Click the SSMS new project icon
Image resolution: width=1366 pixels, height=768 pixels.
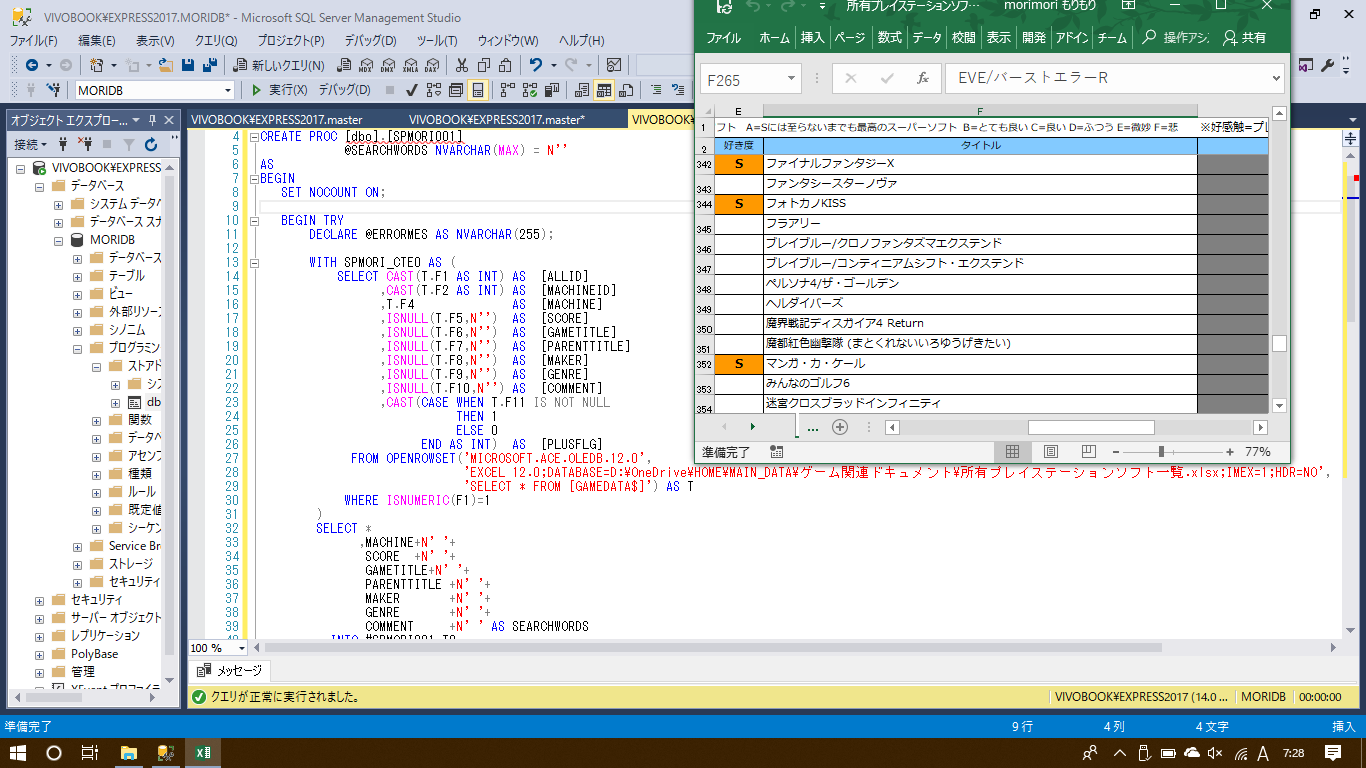click(x=96, y=65)
